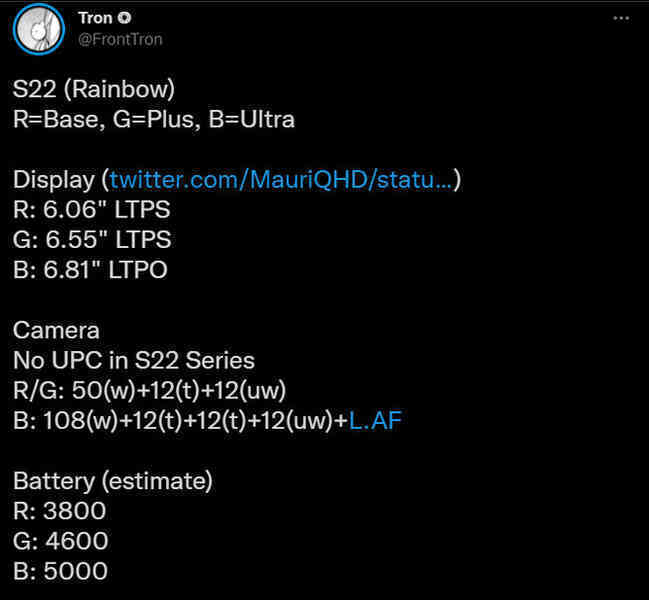Image resolution: width=649 pixels, height=600 pixels.
Task: Open the three-dot more options menu
Action: 621,18
